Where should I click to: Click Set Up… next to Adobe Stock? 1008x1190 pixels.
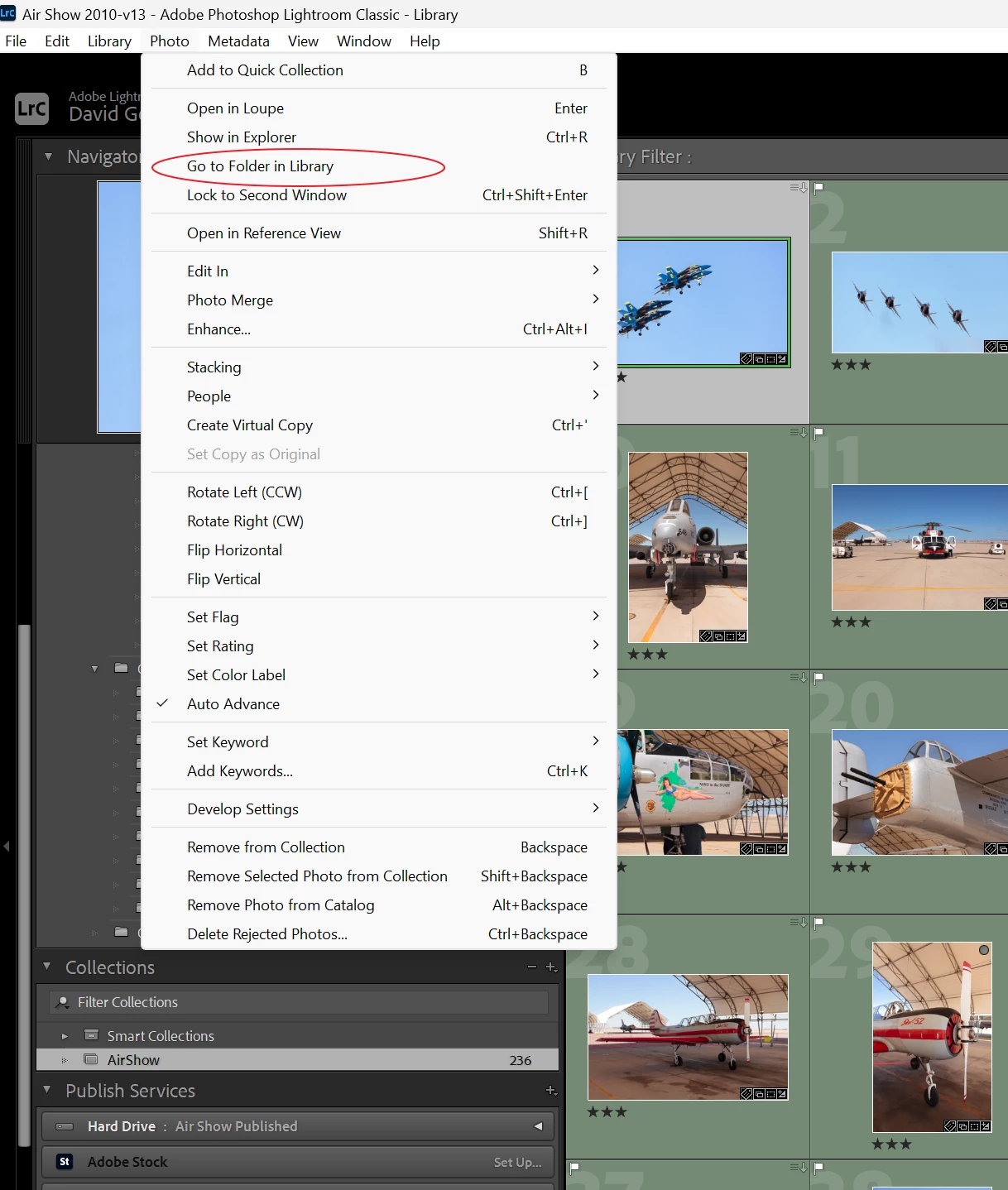tap(518, 1162)
